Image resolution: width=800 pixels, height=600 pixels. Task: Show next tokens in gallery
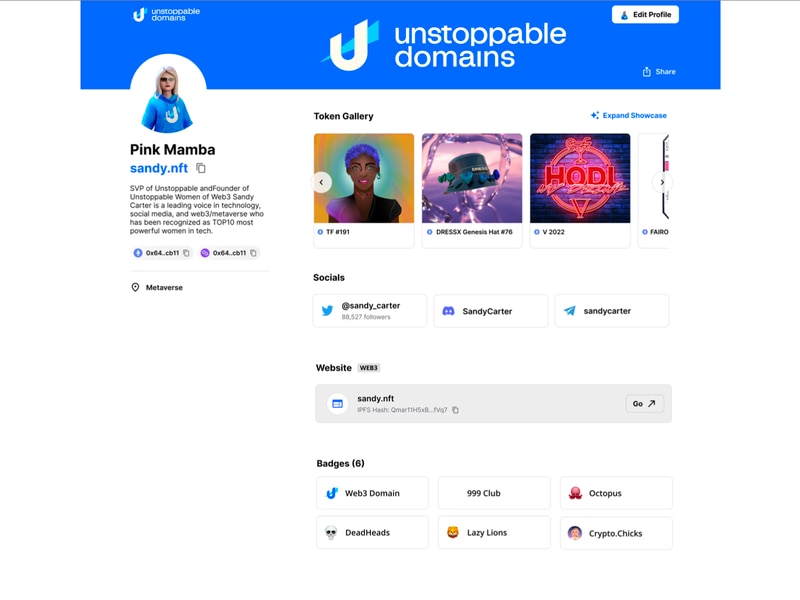pos(662,182)
